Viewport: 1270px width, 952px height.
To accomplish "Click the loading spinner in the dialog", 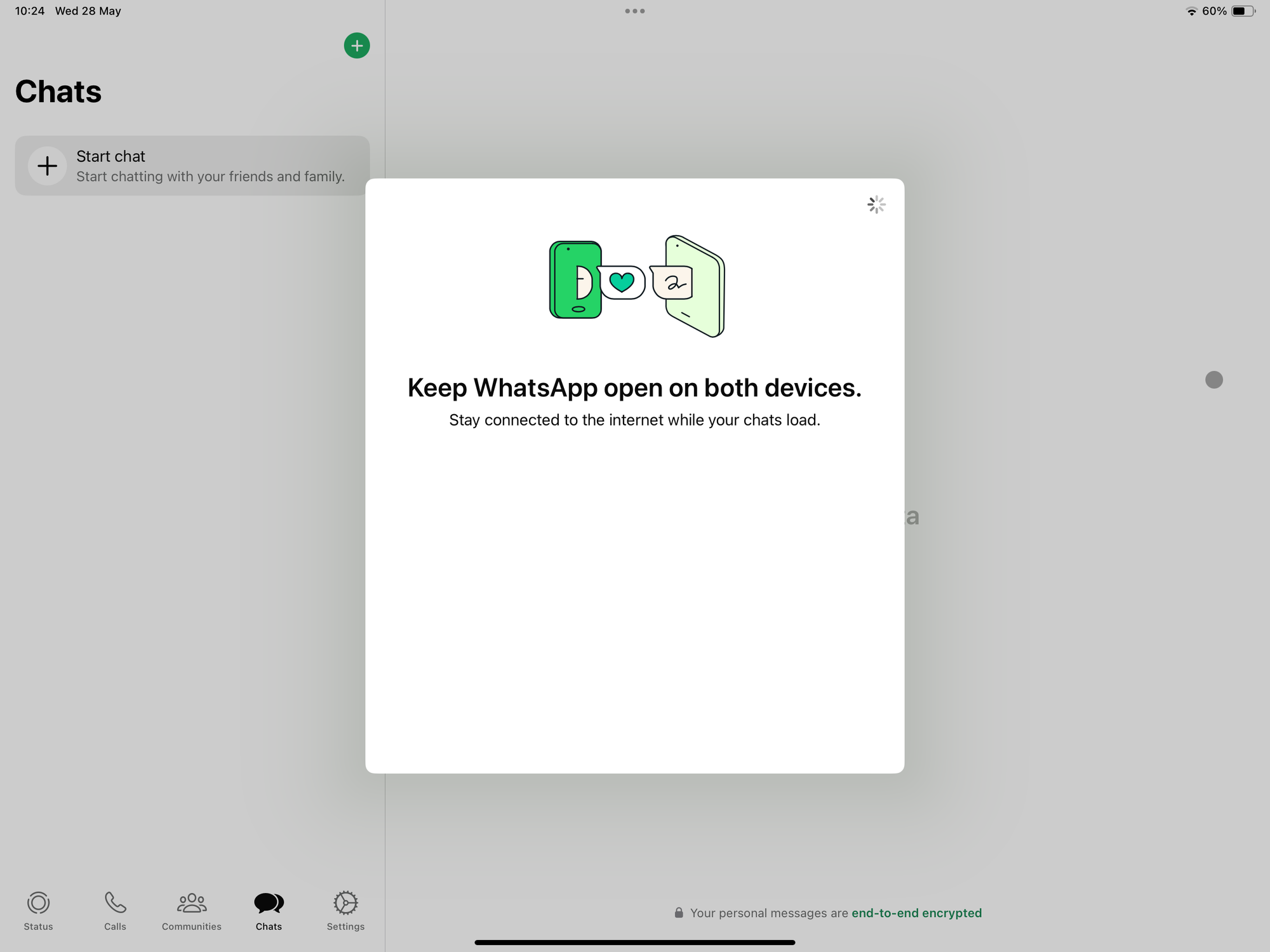I will (x=876, y=204).
